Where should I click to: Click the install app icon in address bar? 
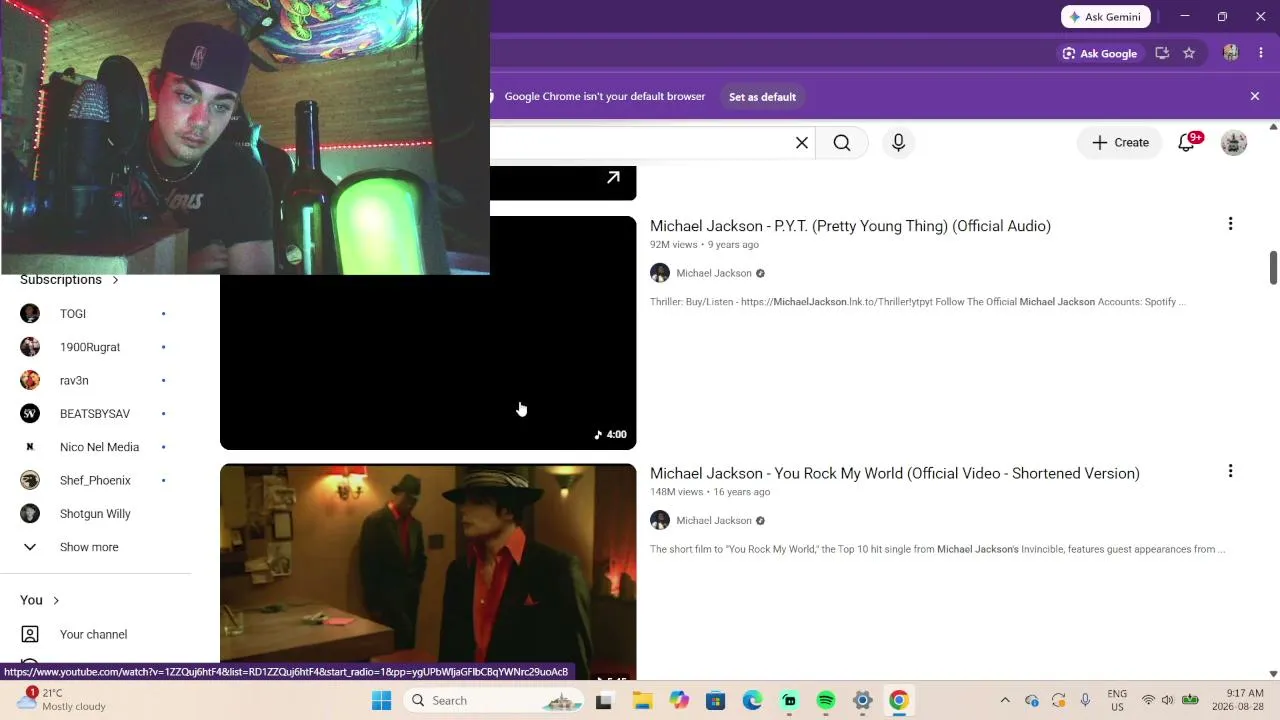[x=1162, y=53]
